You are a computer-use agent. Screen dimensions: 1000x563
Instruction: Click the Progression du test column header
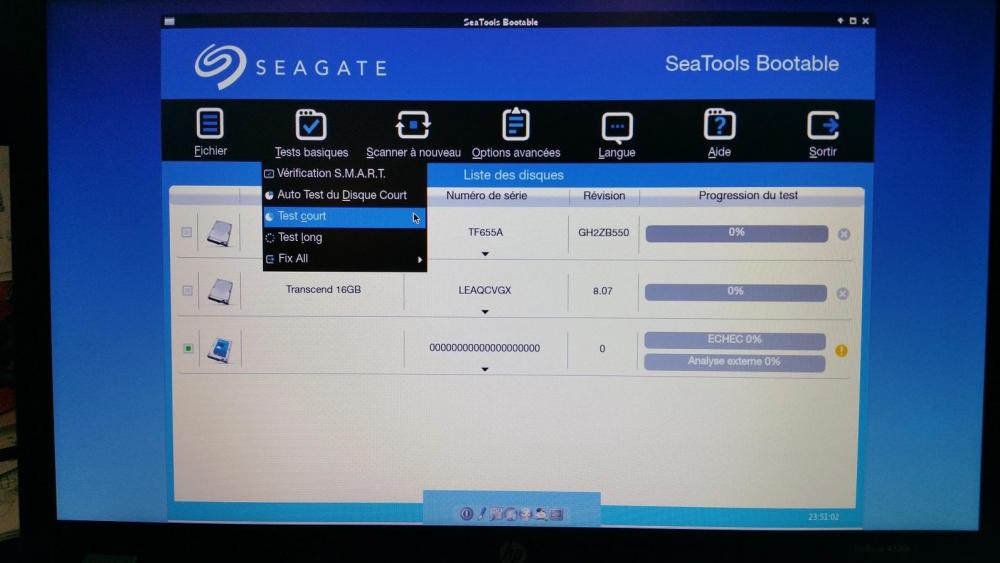[x=748, y=195]
